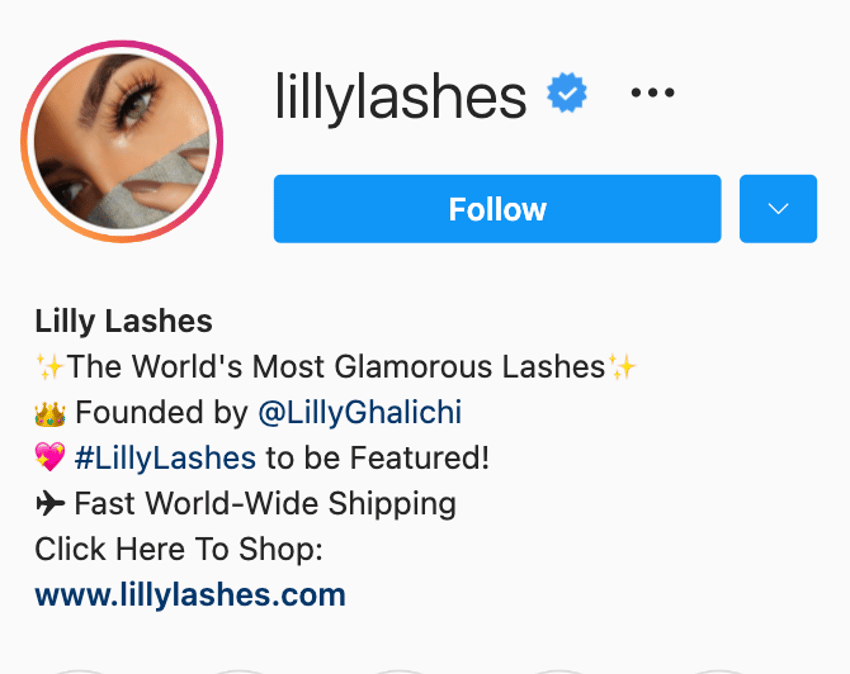The width and height of the screenshot is (850, 674).
Task: Click the Fast World-Wide Shipping text
Action: [265, 504]
